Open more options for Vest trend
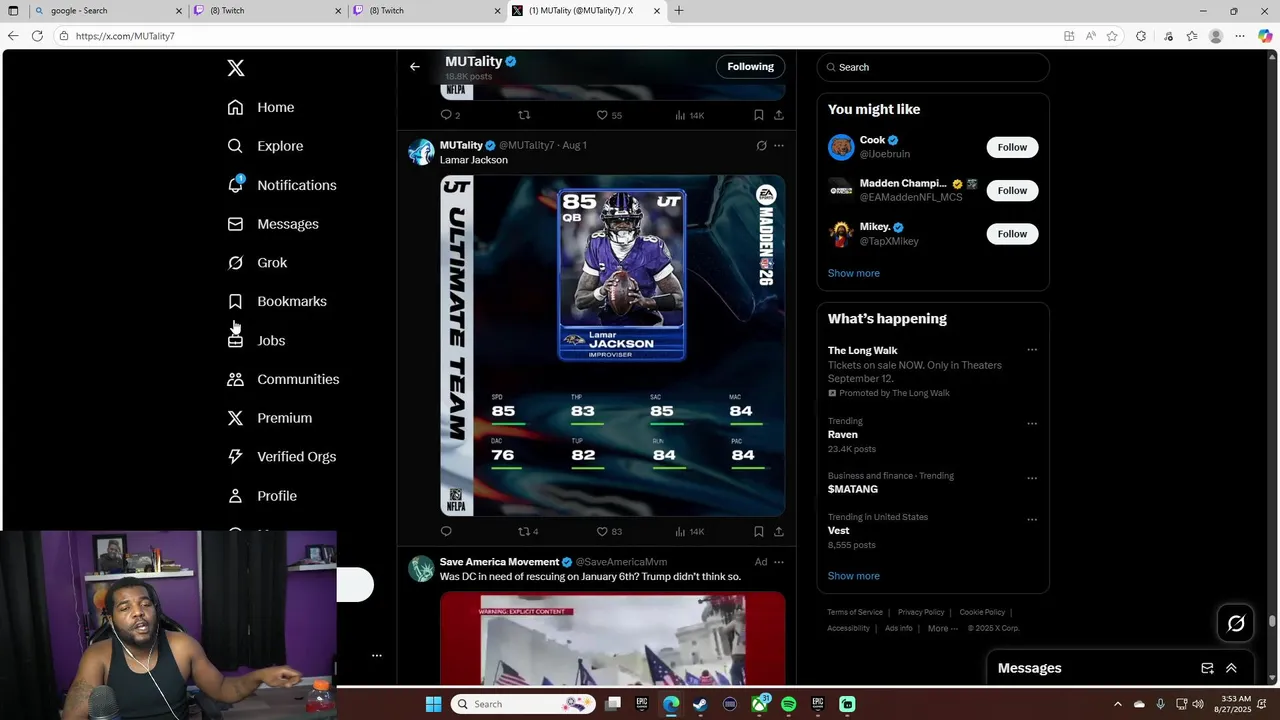 point(1032,519)
